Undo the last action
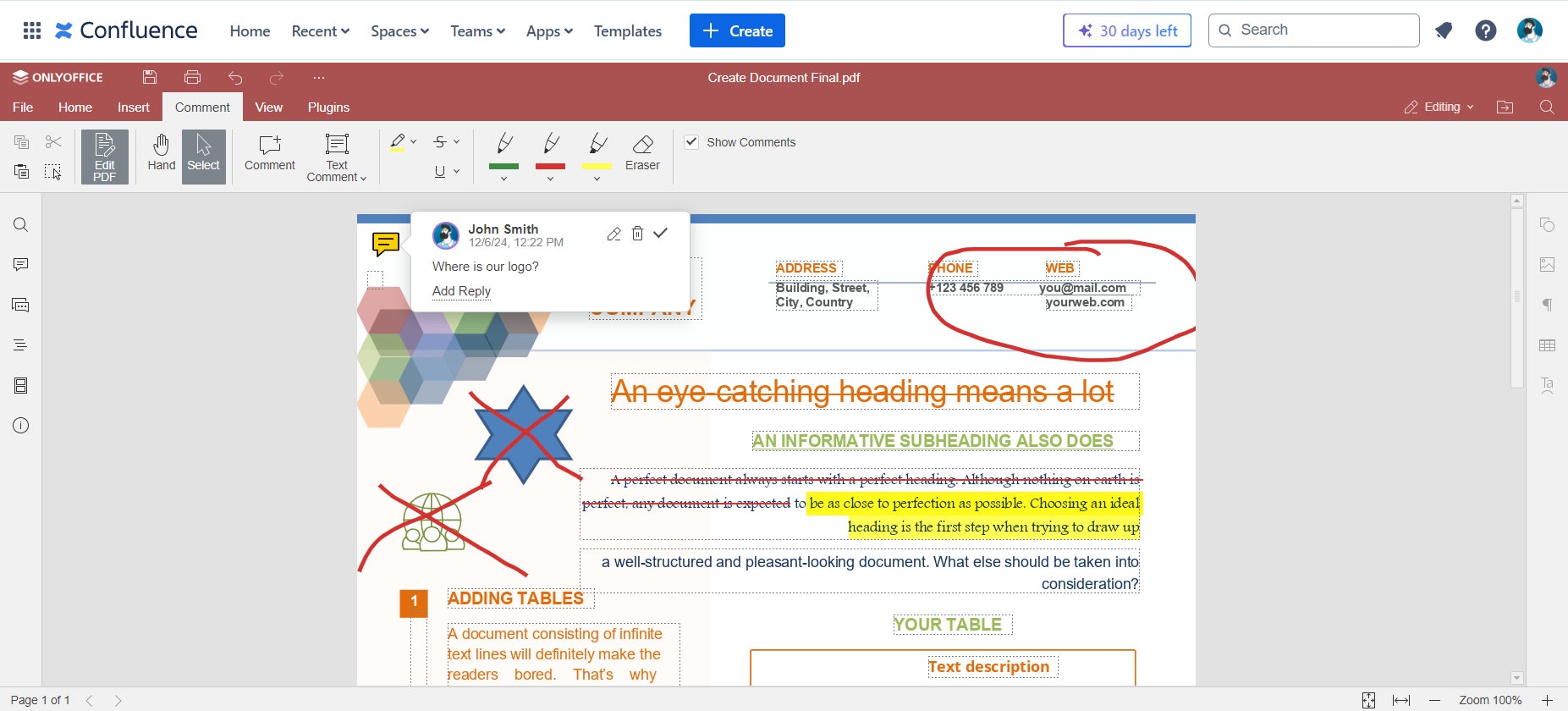This screenshot has width=1568, height=711. [x=235, y=78]
